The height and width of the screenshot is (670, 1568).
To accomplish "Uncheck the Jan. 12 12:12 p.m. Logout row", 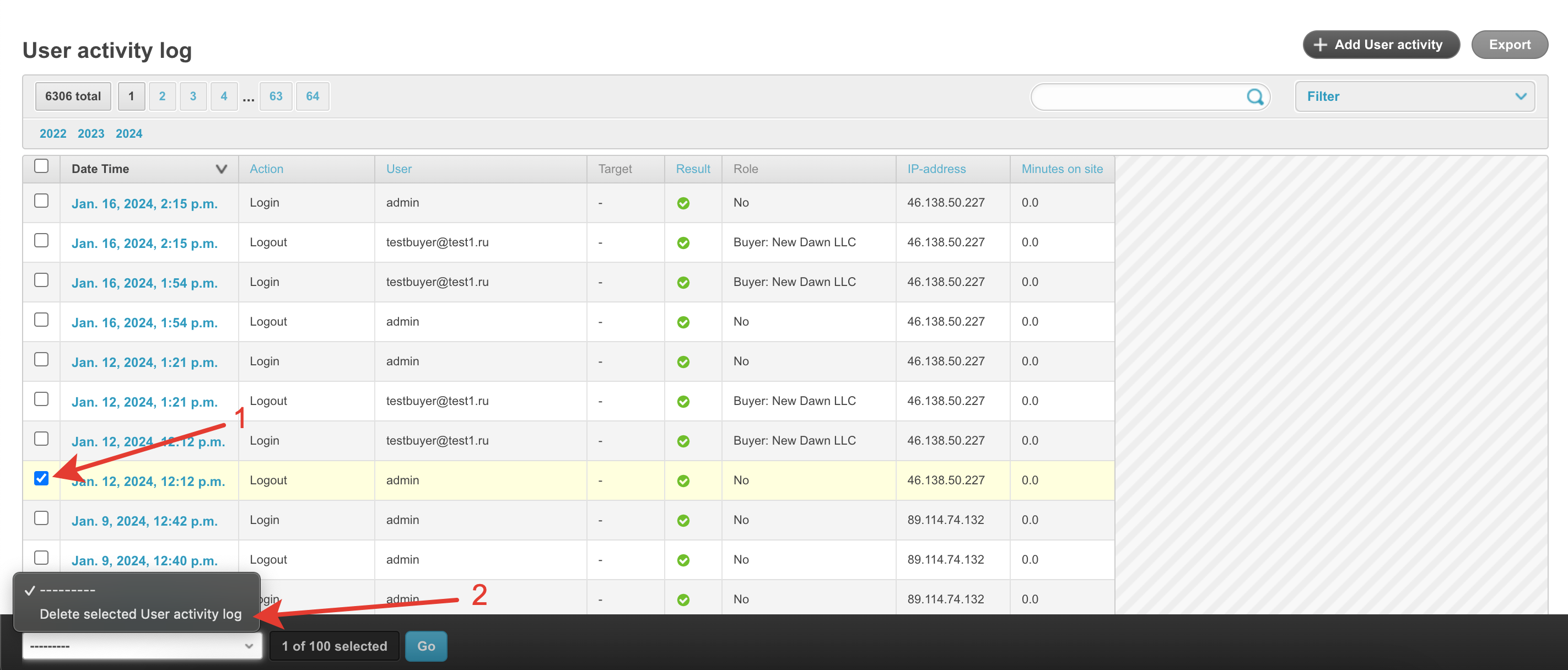I will tap(41, 478).
